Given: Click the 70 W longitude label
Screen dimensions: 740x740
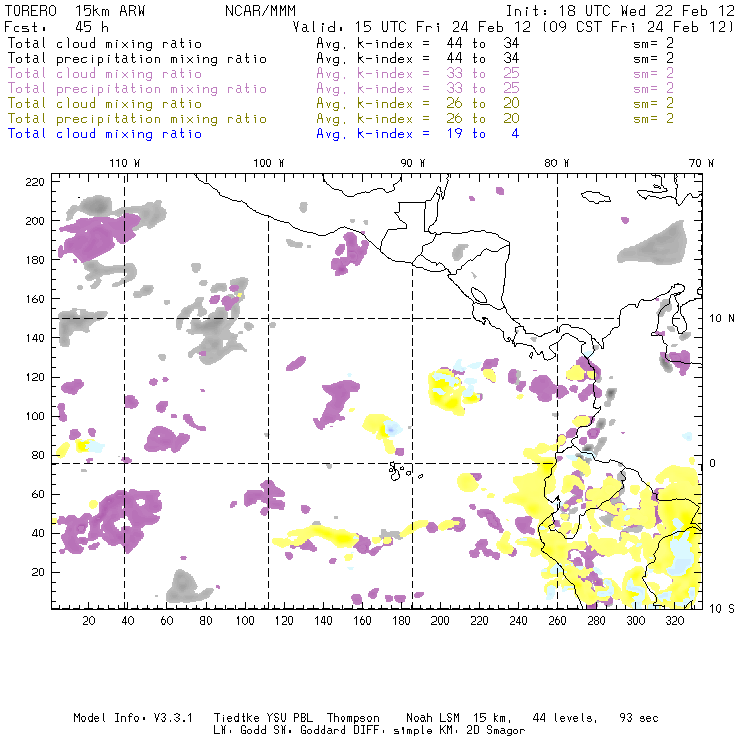Looking at the screenshot, I should point(703,162).
